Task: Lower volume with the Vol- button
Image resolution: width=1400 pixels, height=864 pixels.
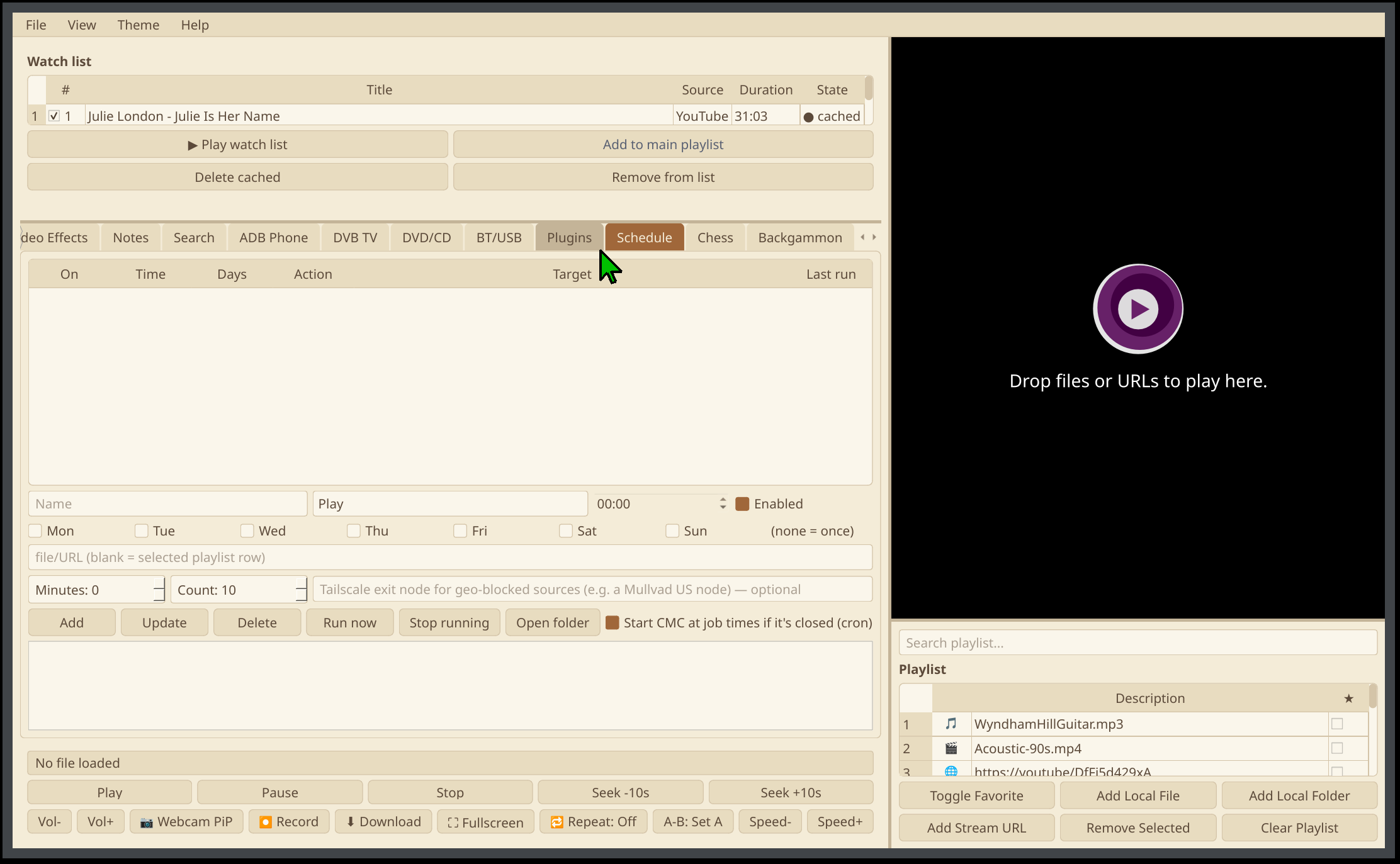Action: click(50, 822)
